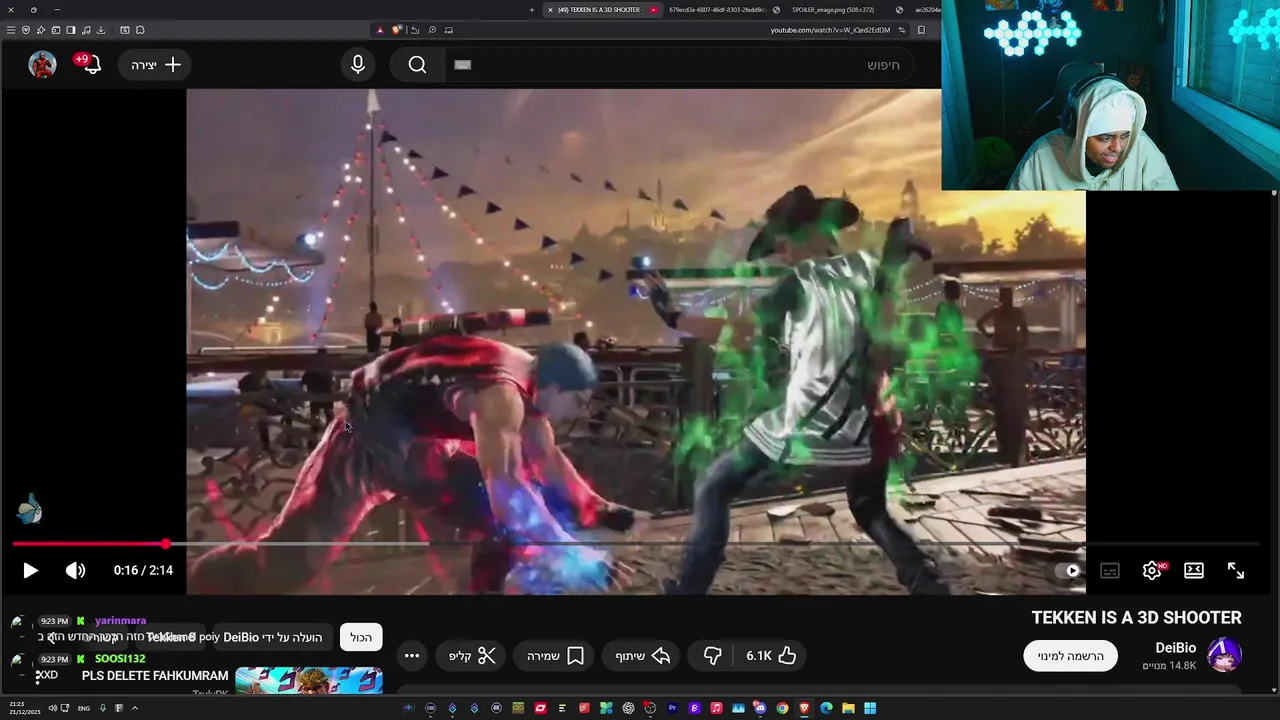This screenshot has height=720, width=1280.
Task: Open site settings icon beside URL
Action: (x=902, y=30)
